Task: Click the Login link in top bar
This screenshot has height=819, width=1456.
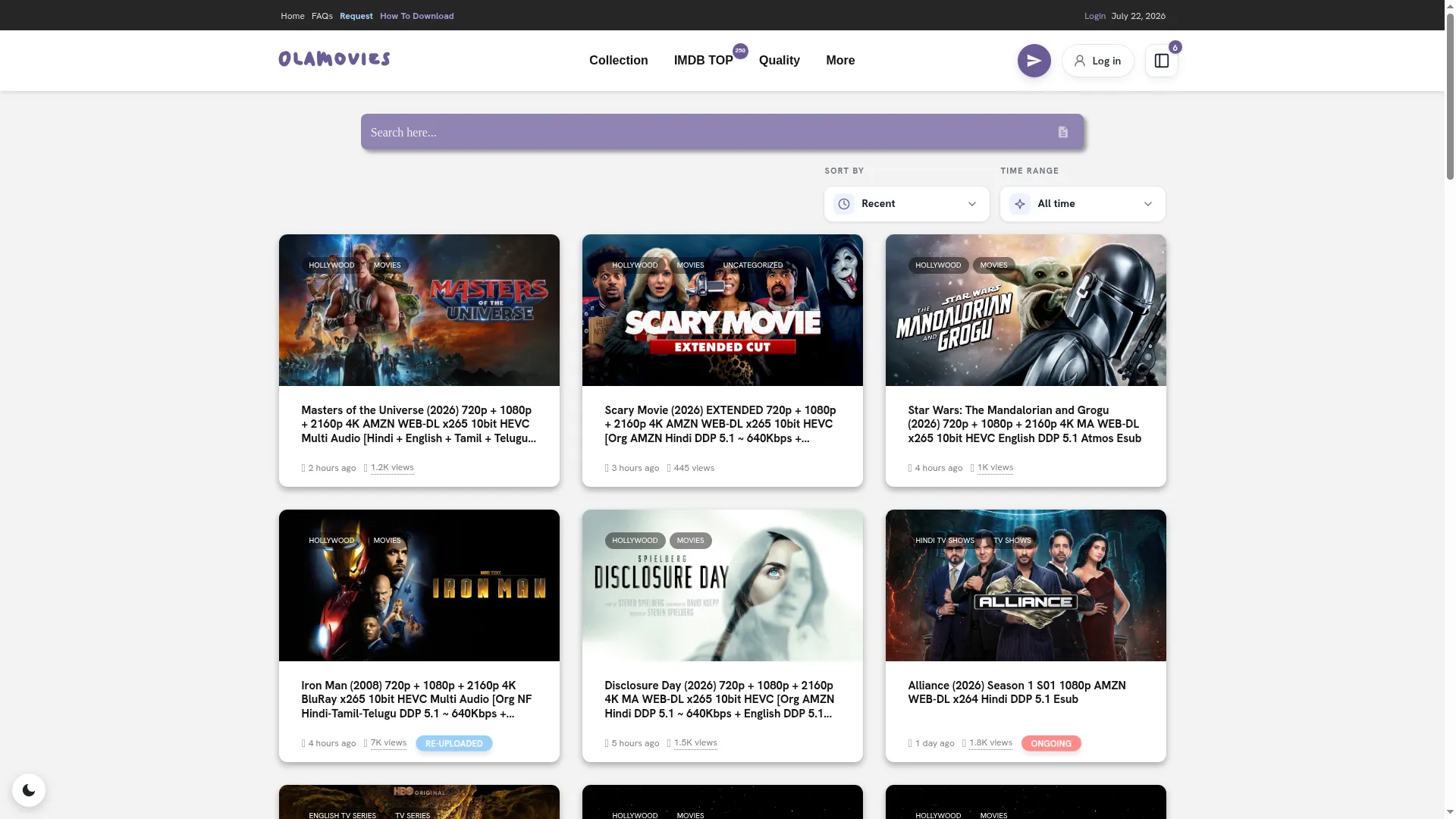Action: [1094, 16]
